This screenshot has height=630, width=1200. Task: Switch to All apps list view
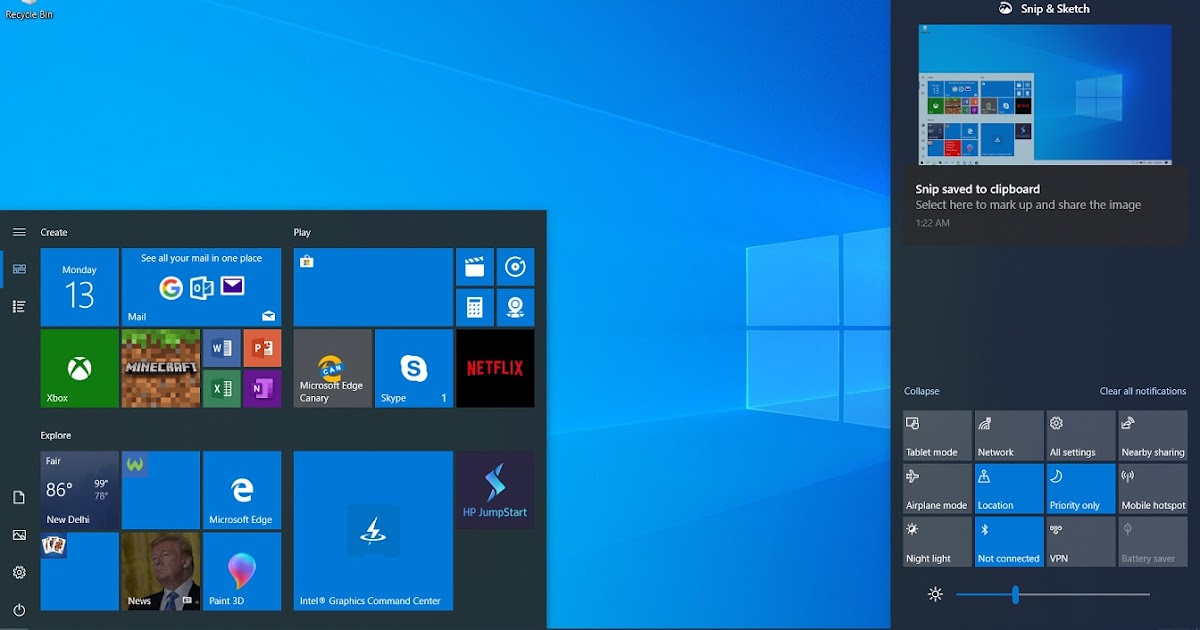[x=19, y=306]
